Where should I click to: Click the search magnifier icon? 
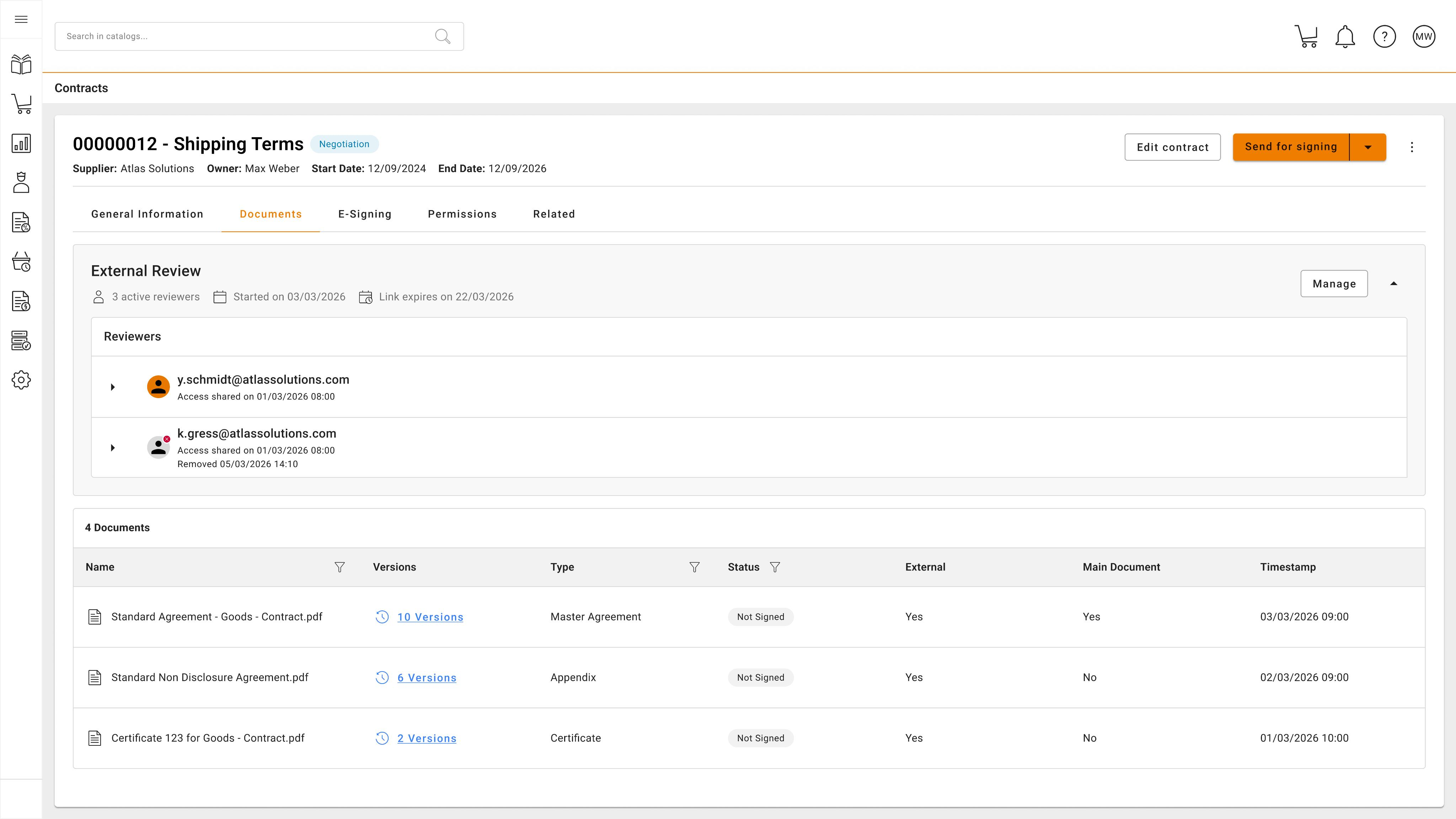click(x=443, y=37)
